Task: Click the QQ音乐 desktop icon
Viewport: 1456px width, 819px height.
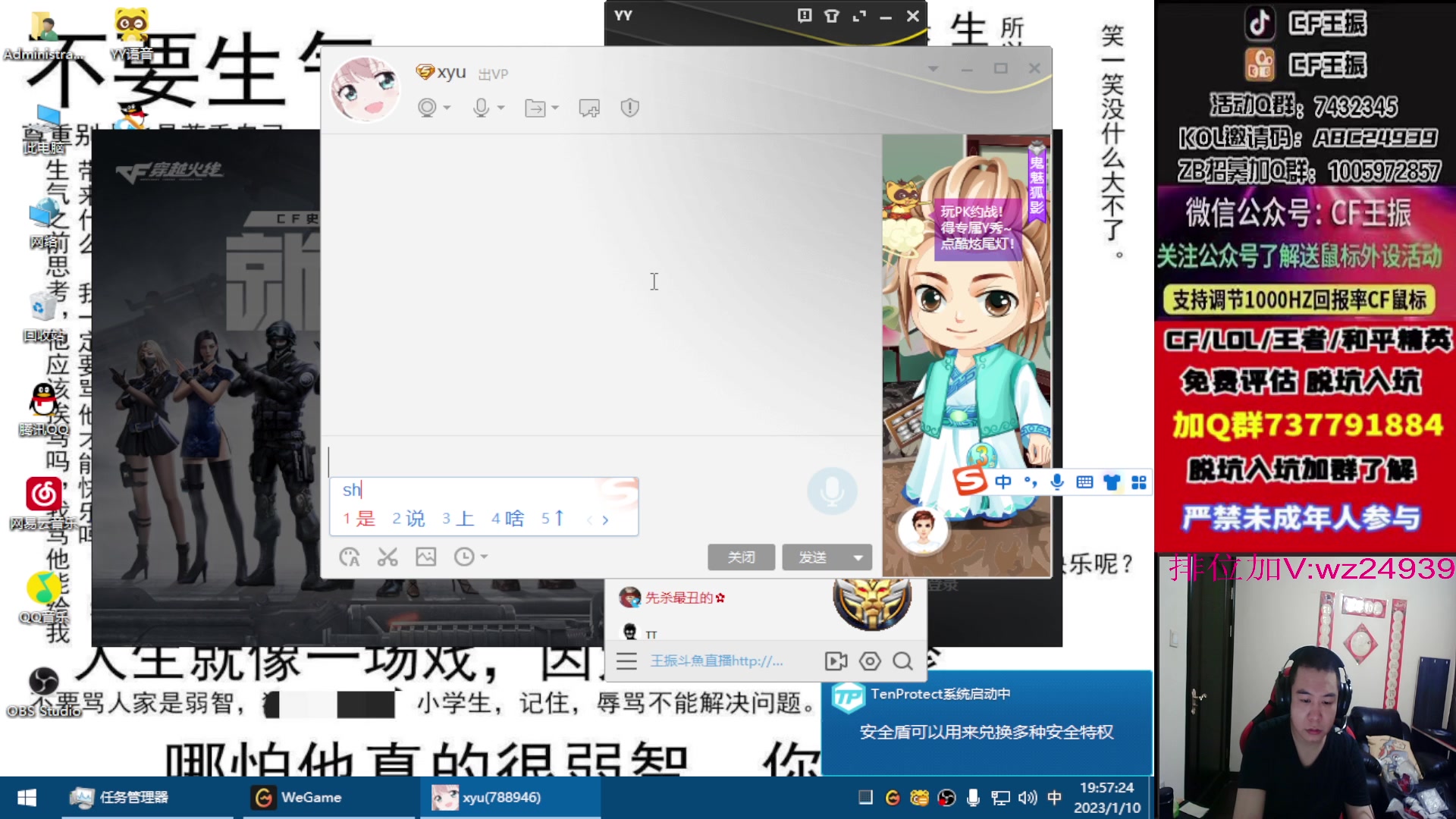Action: point(44,598)
